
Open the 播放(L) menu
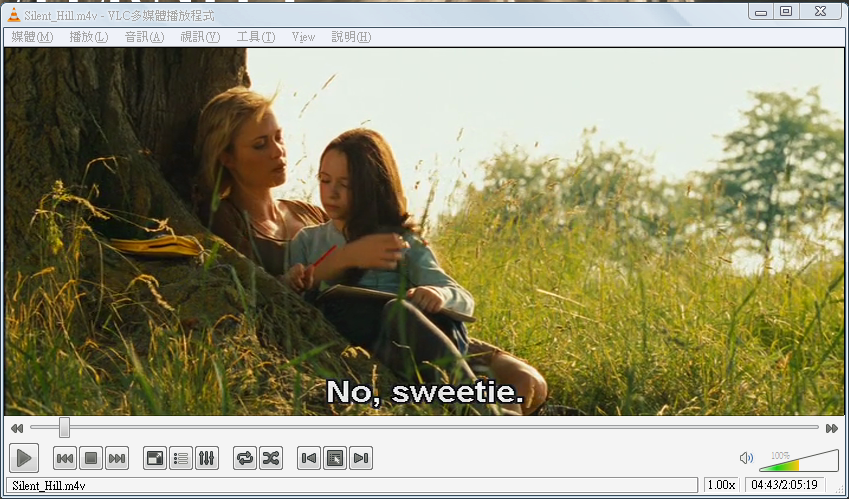89,37
